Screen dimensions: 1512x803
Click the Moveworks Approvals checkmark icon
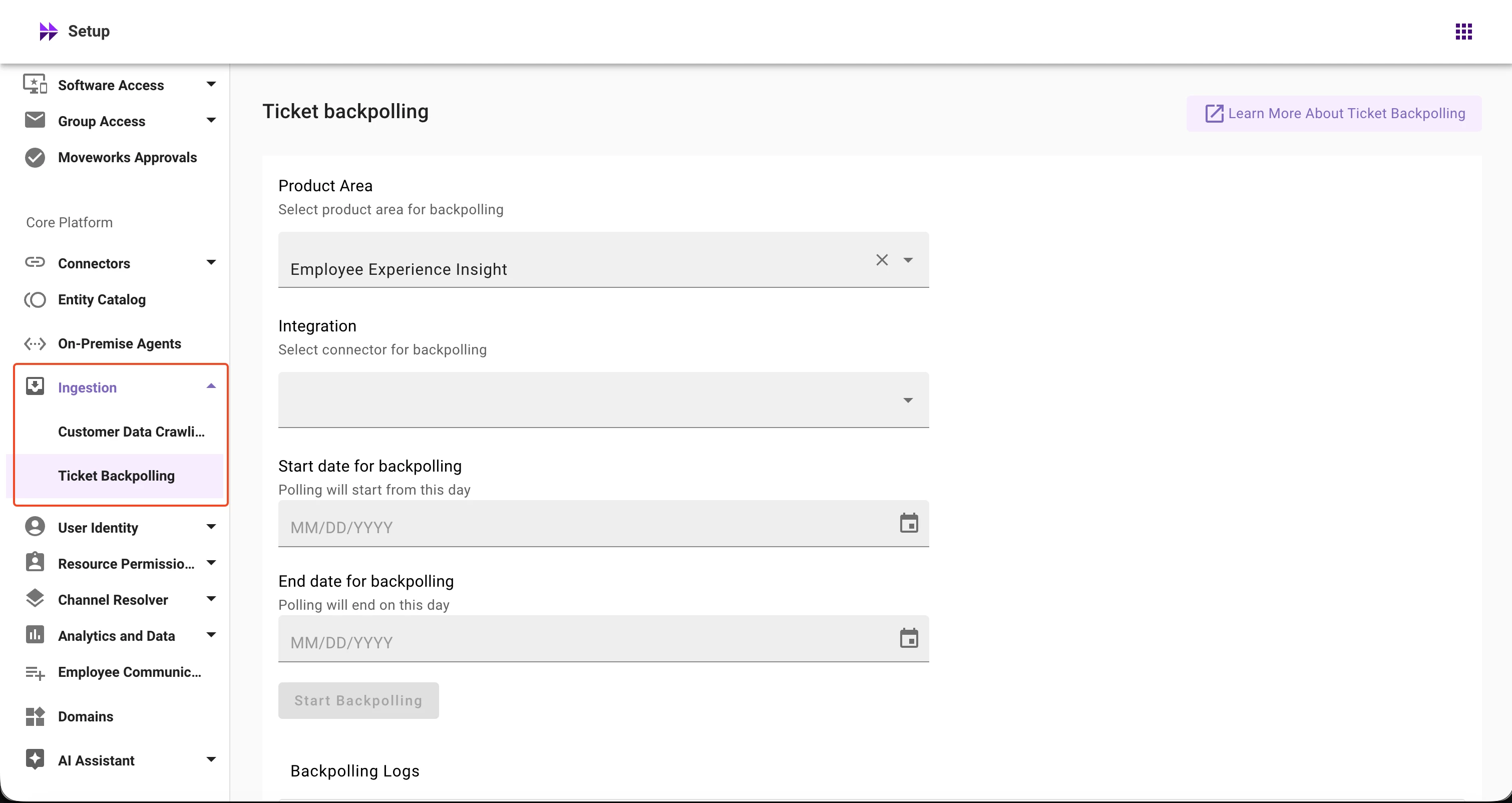(x=35, y=157)
